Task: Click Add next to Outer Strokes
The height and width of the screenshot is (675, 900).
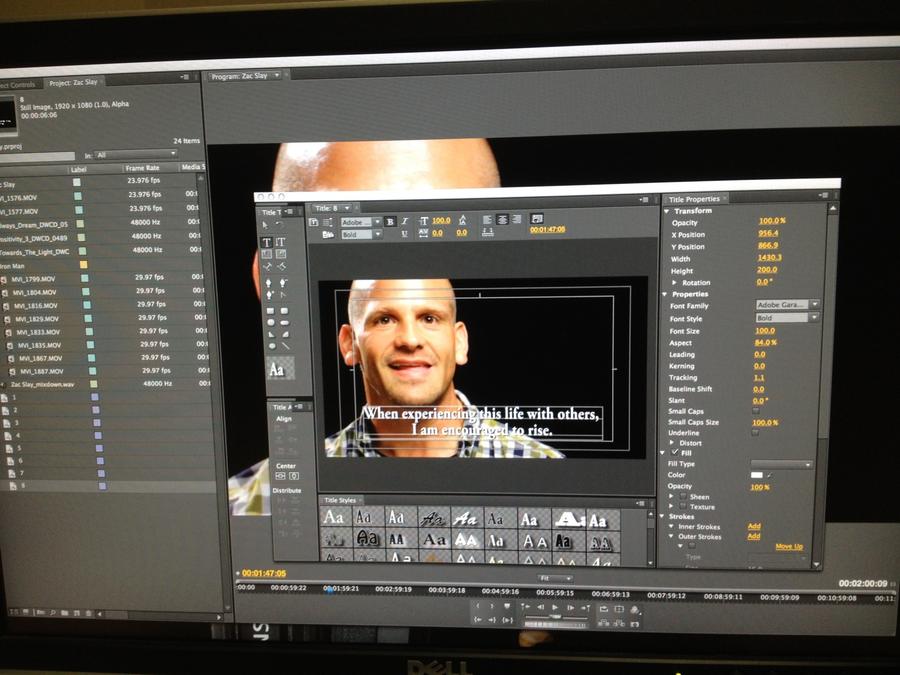Action: [x=754, y=536]
